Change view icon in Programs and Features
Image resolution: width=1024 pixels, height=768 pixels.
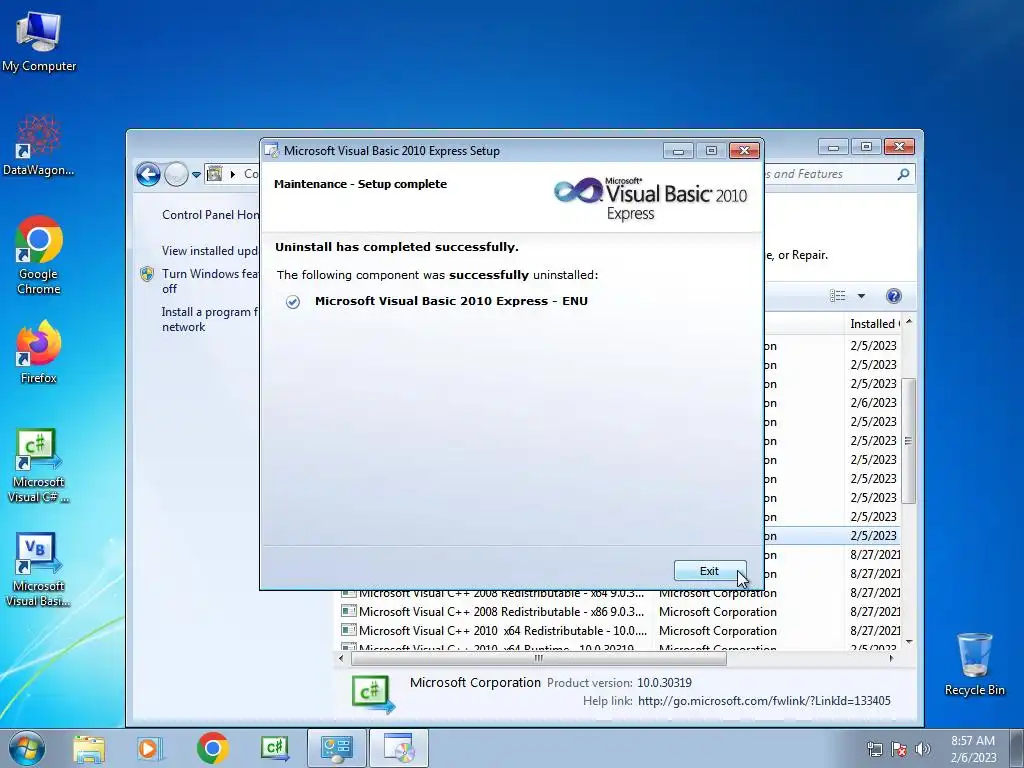tap(838, 296)
